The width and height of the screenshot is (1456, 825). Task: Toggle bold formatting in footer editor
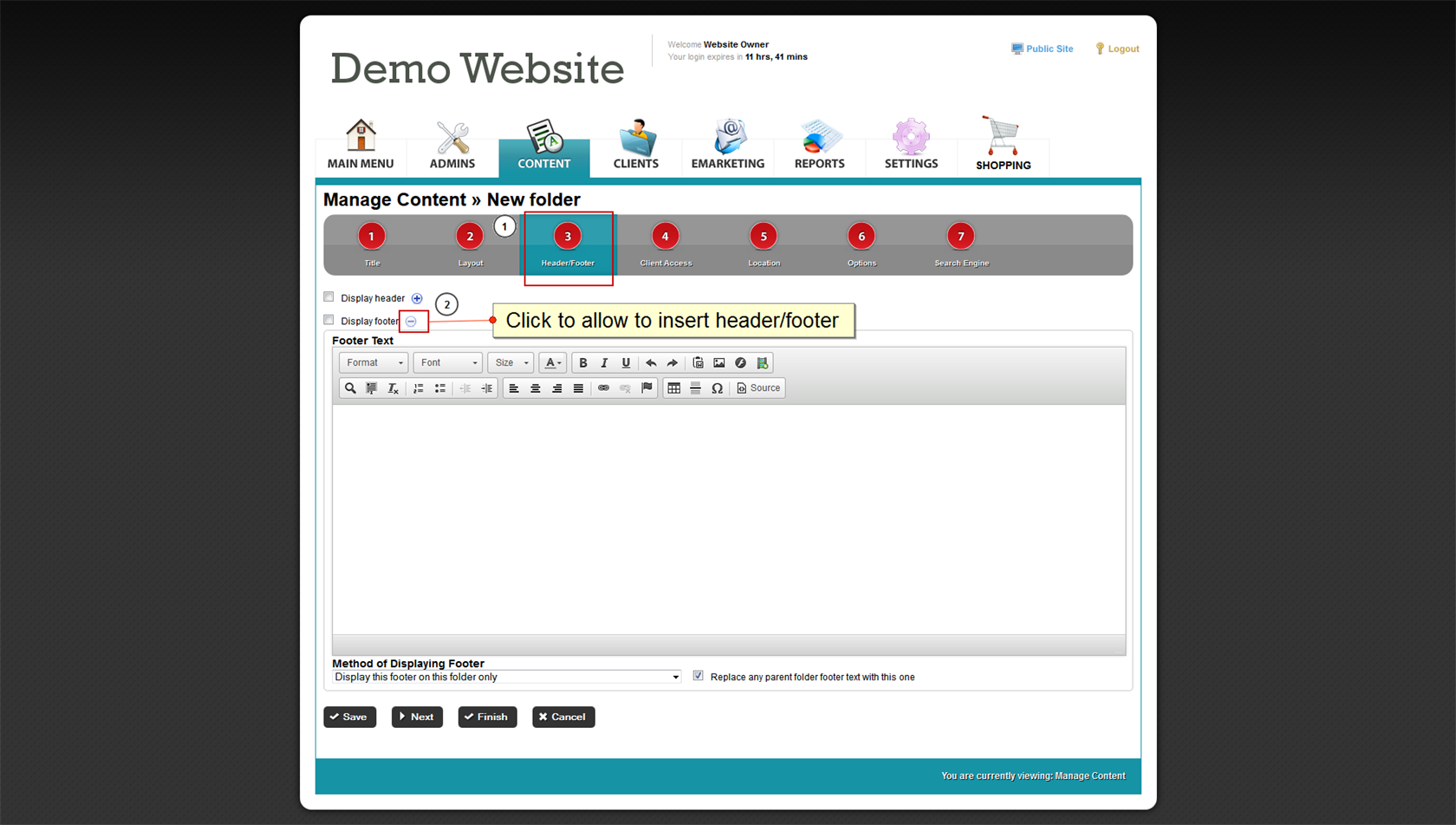583,363
